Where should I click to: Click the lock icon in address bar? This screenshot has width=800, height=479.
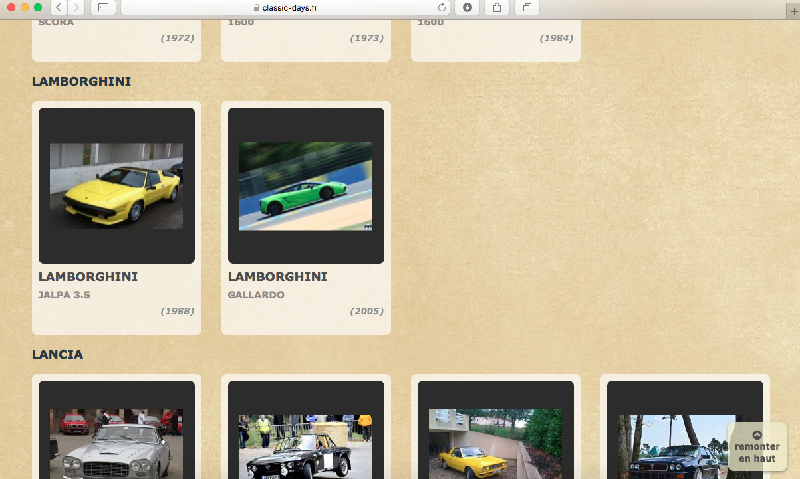[256, 8]
